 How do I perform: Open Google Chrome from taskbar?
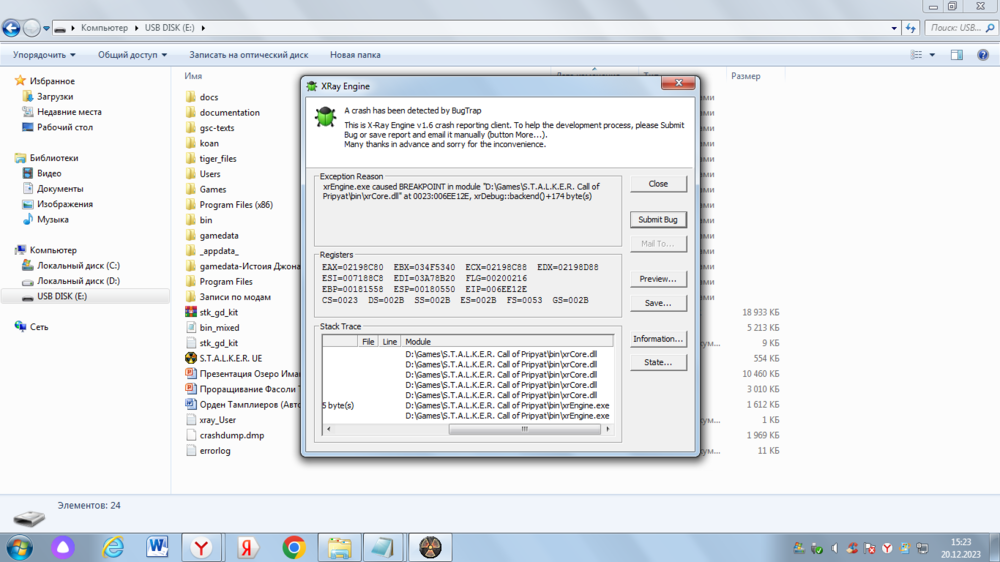(x=294, y=547)
